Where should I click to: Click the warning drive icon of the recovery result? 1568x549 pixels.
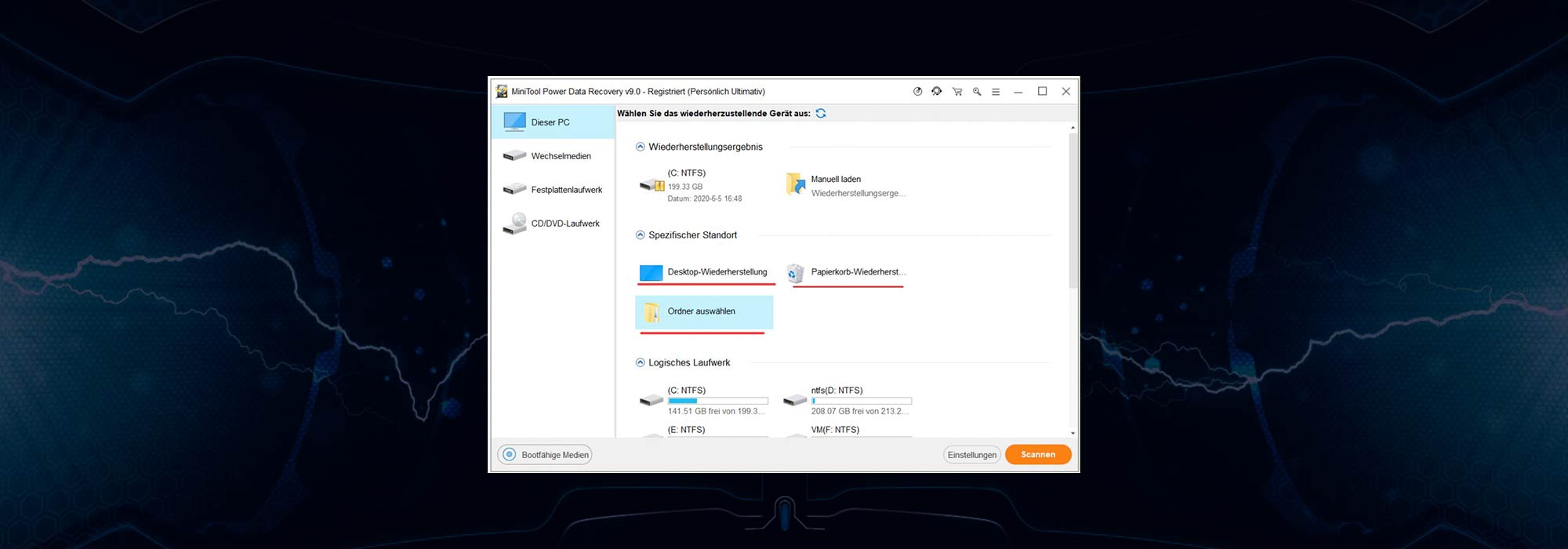coord(652,186)
